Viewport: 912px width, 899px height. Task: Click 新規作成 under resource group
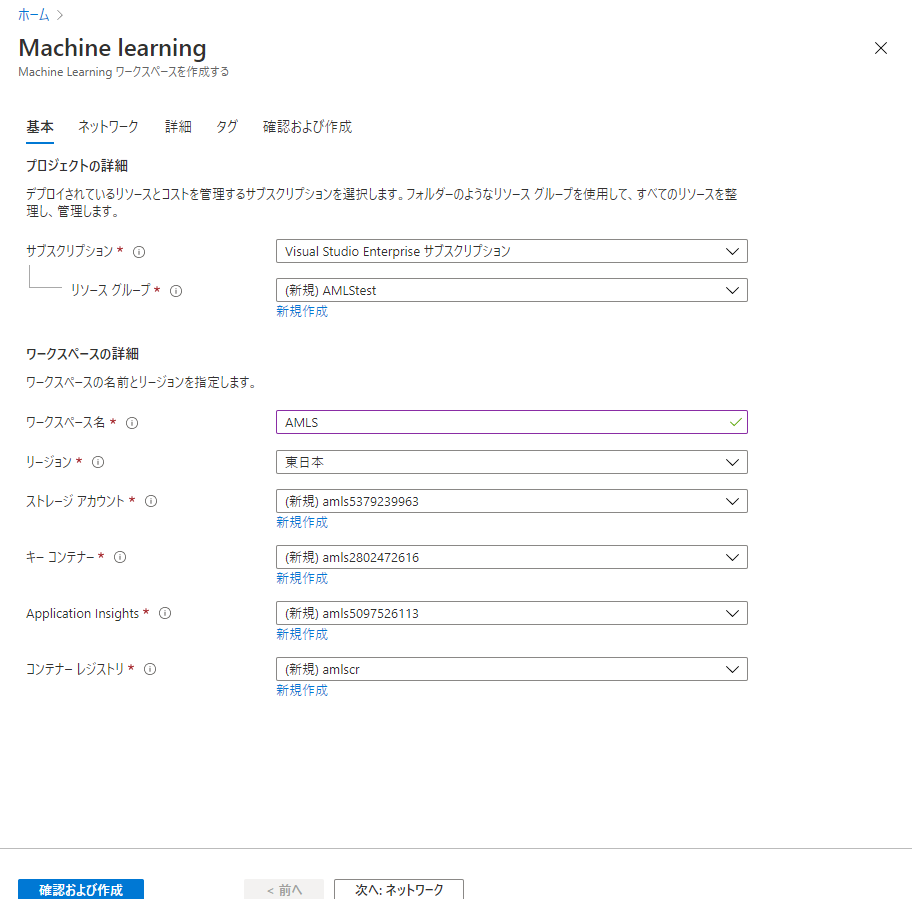tap(302, 311)
